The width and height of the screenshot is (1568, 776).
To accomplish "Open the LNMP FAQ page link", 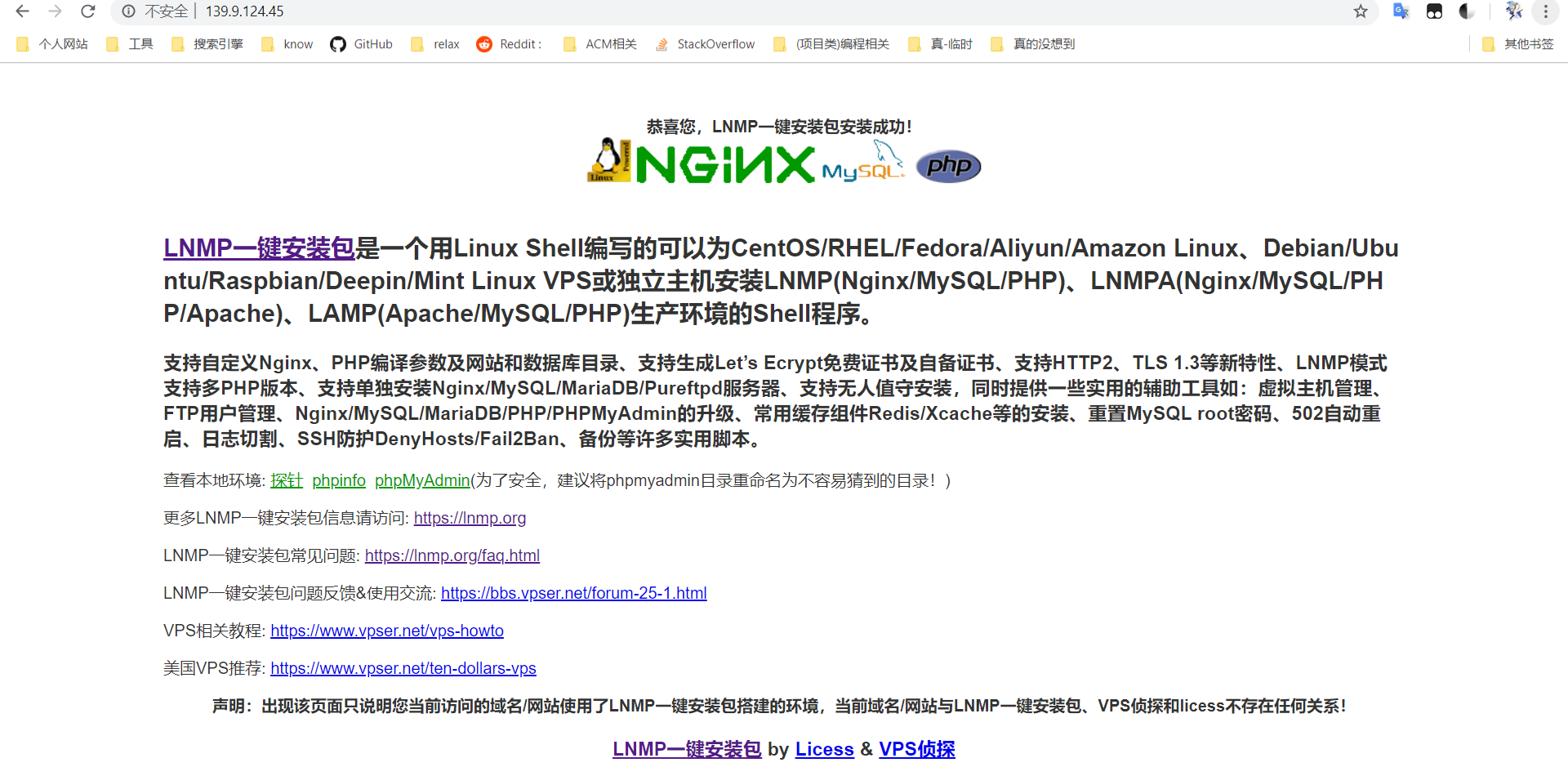I will click(x=452, y=555).
